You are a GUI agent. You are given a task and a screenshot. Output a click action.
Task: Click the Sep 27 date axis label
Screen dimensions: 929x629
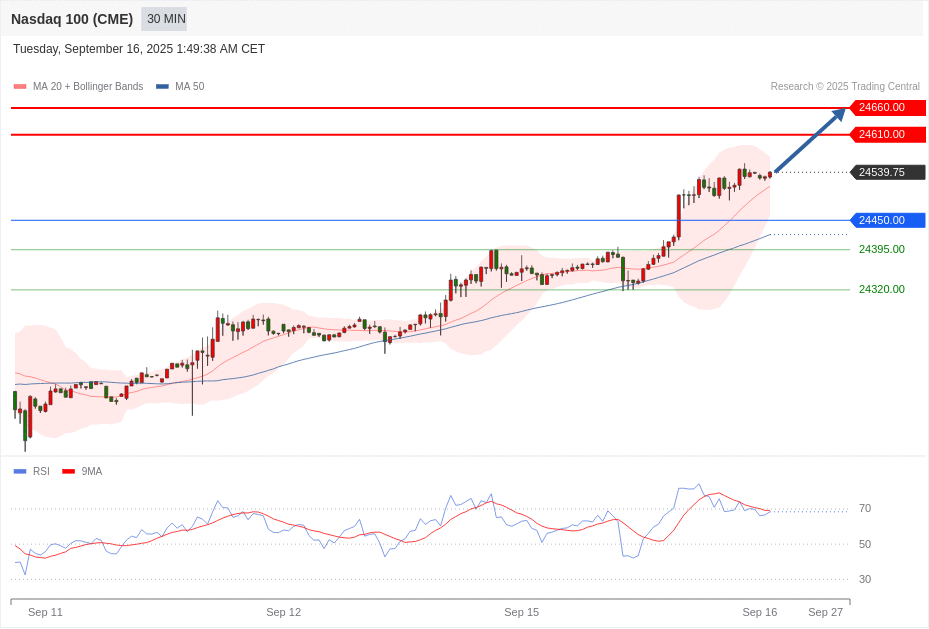point(825,612)
